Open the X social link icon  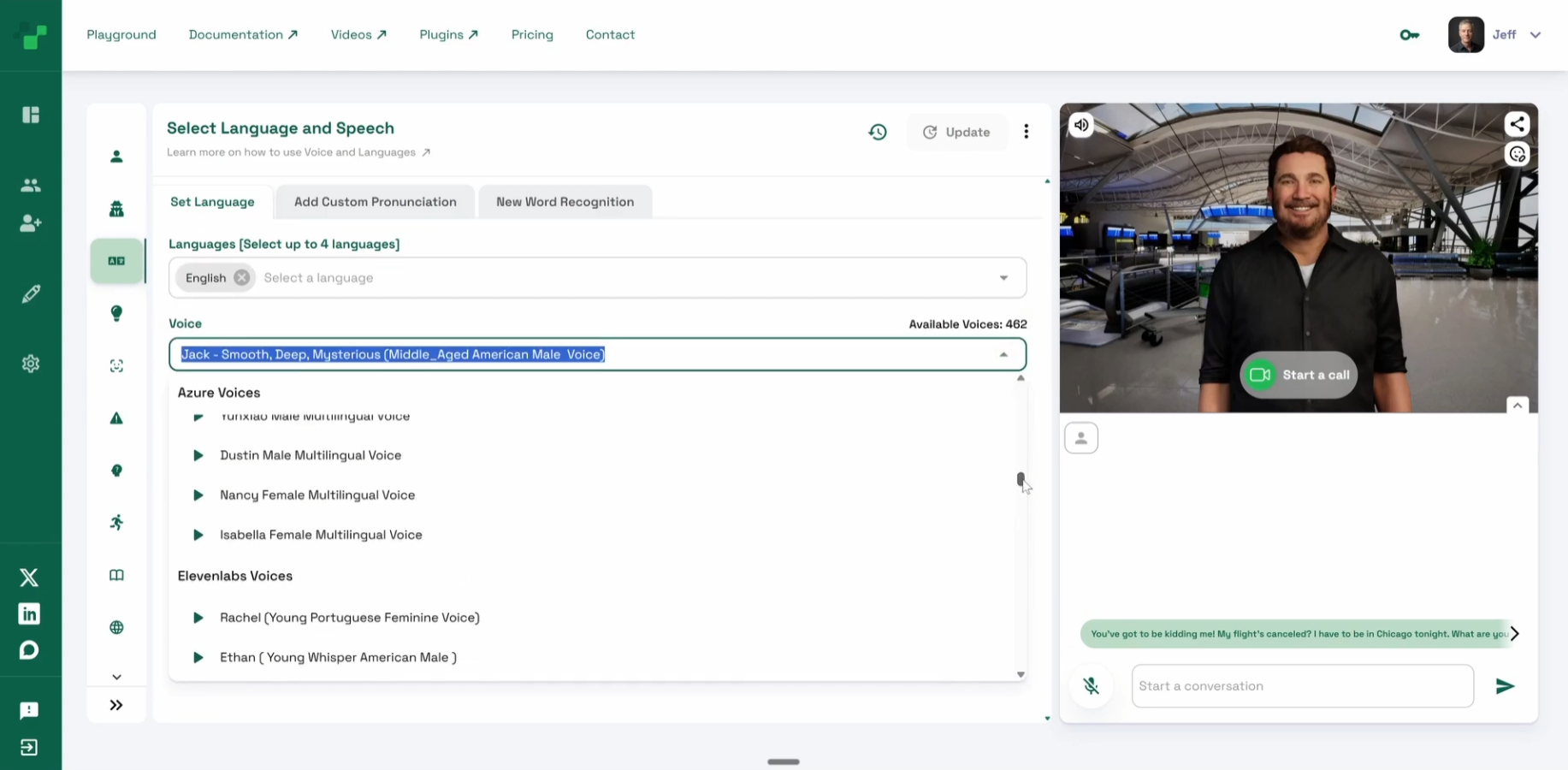pyautogui.click(x=29, y=577)
